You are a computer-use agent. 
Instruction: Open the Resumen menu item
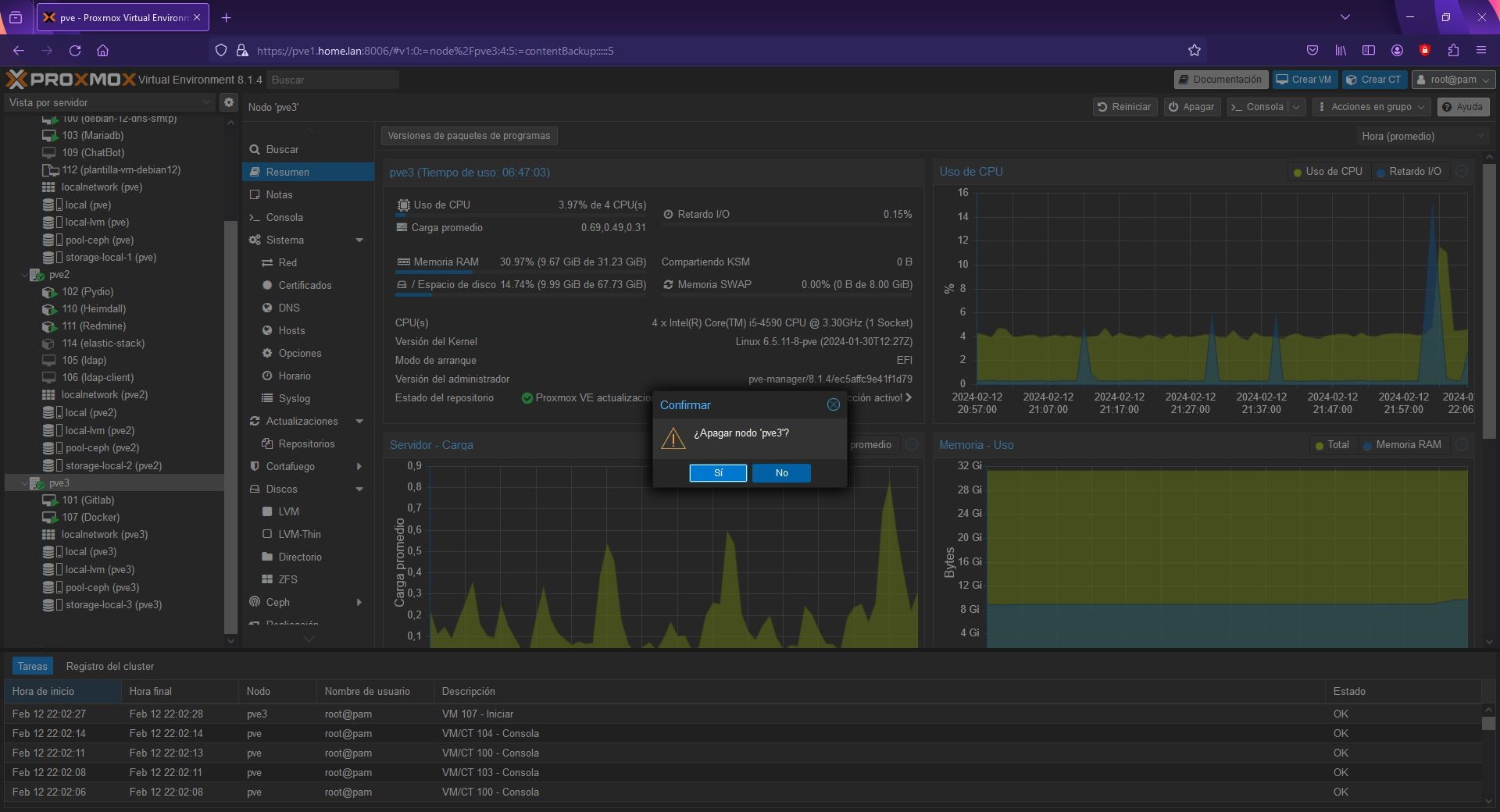click(309, 172)
